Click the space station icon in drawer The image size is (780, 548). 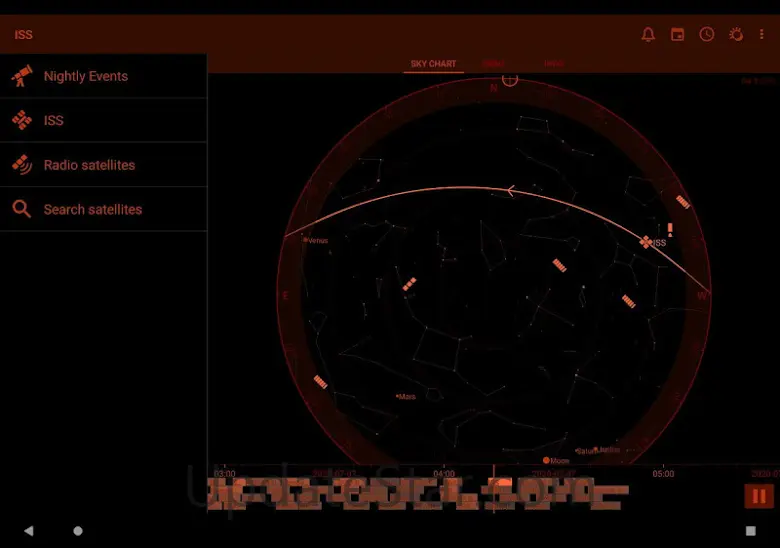[x=22, y=120]
